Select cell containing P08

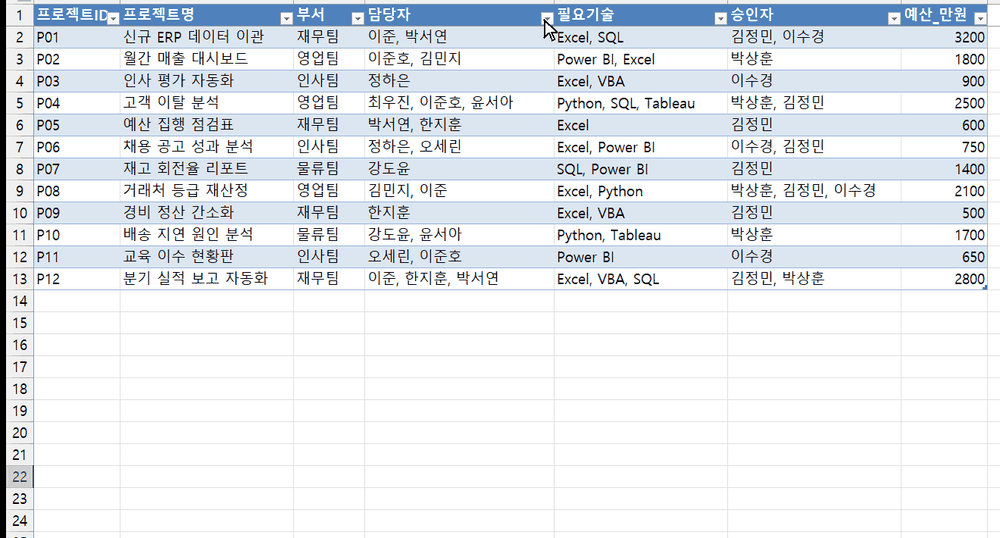[x=77, y=191]
